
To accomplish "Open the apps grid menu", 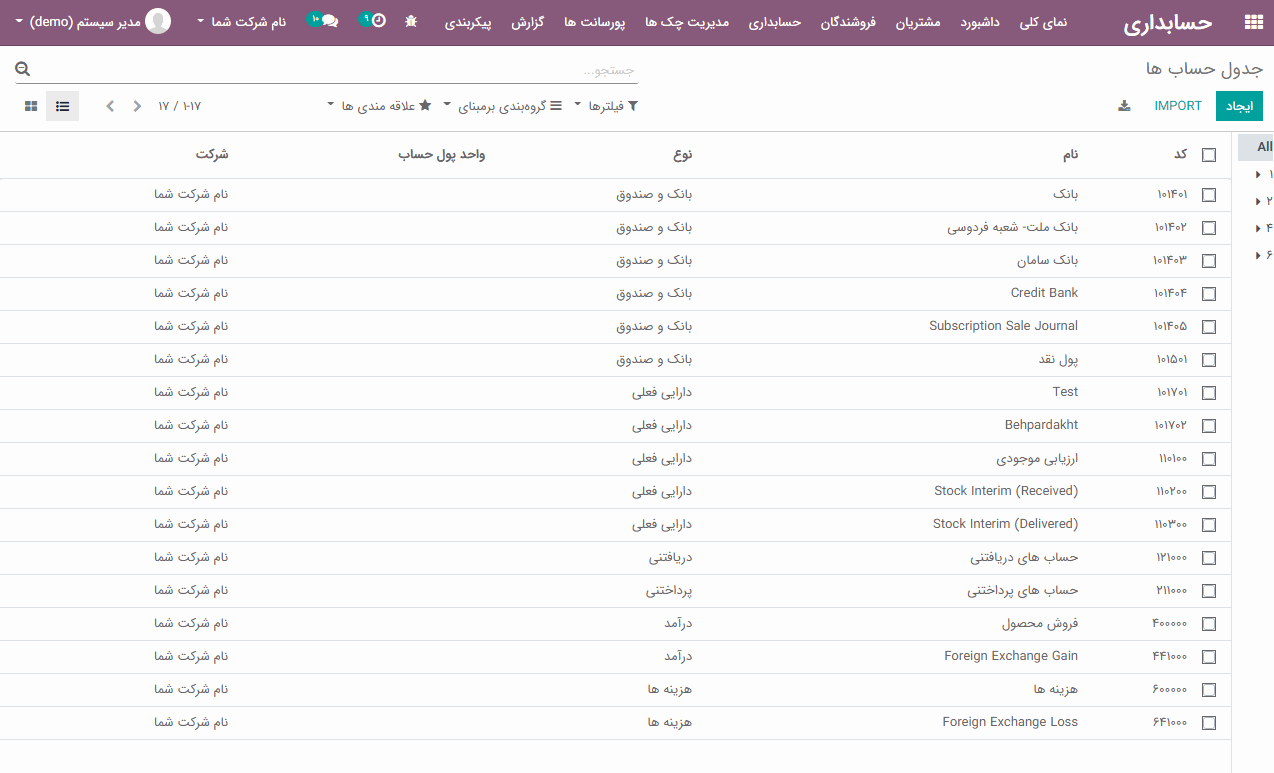I will tap(1253, 22).
